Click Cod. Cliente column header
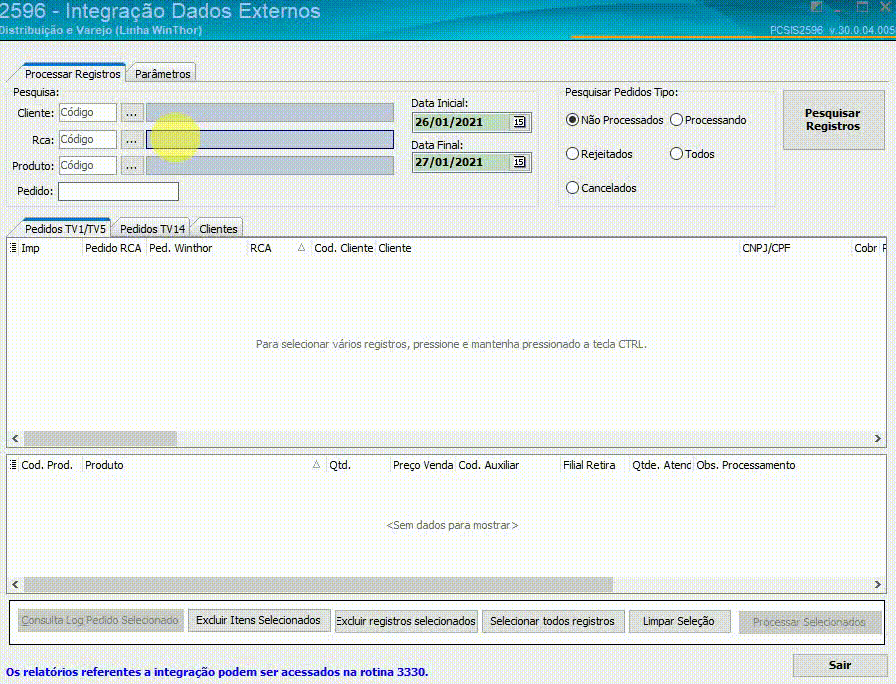Image resolution: width=896 pixels, height=684 pixels. [343, 248]
